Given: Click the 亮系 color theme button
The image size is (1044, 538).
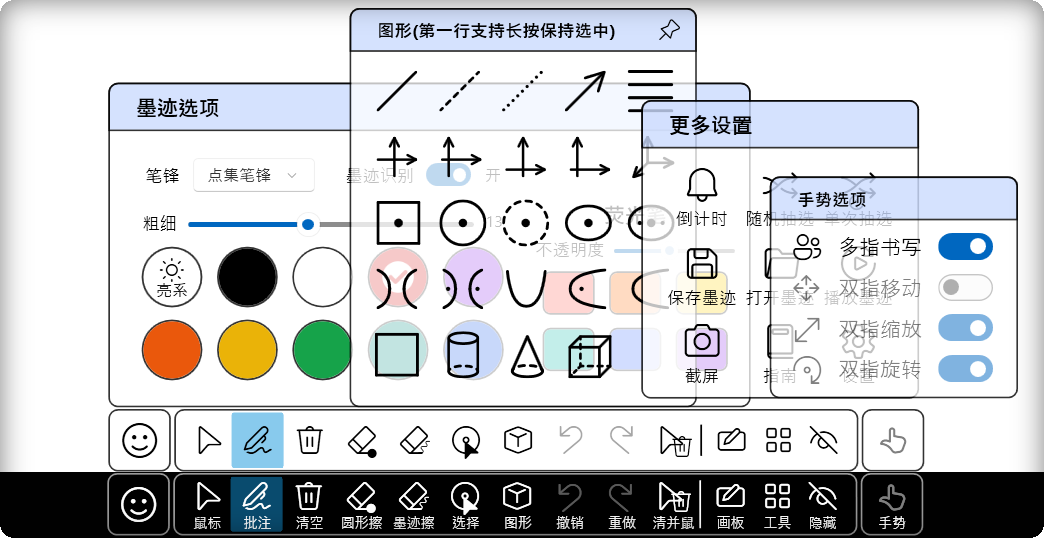Looking at the screenshot, I should [172, 277].
